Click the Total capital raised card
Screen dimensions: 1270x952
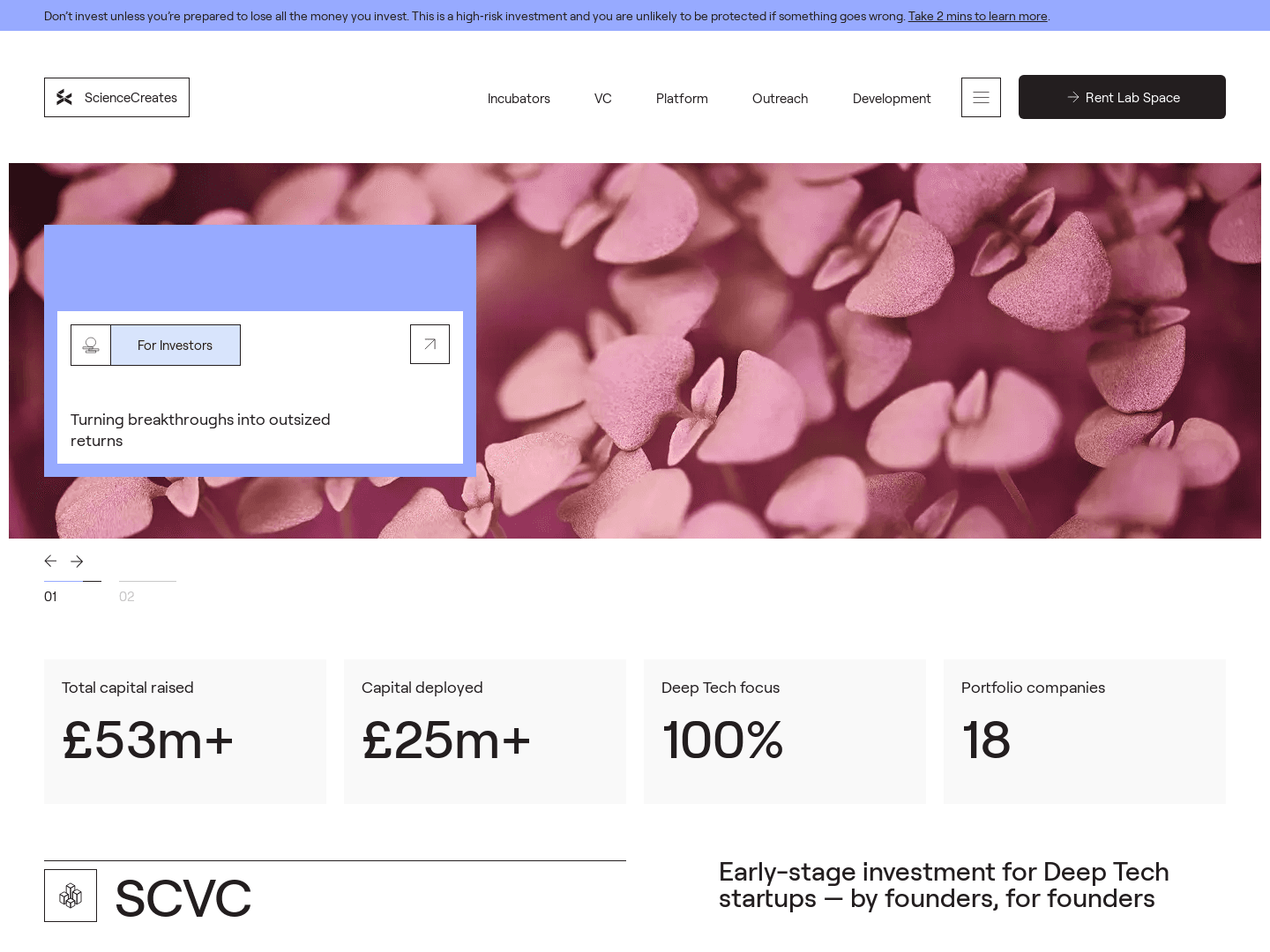click(x=185, y=732)
